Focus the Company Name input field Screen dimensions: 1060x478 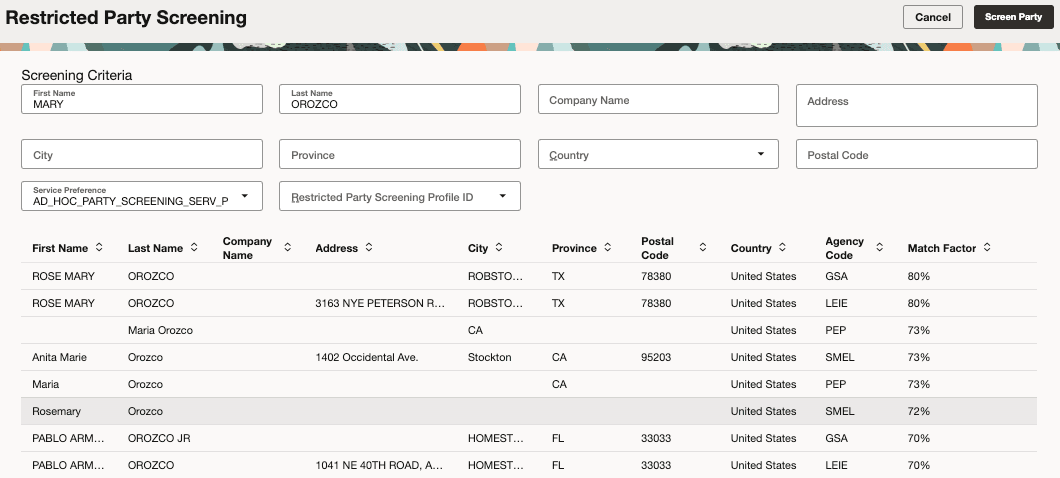click(658, 100)
